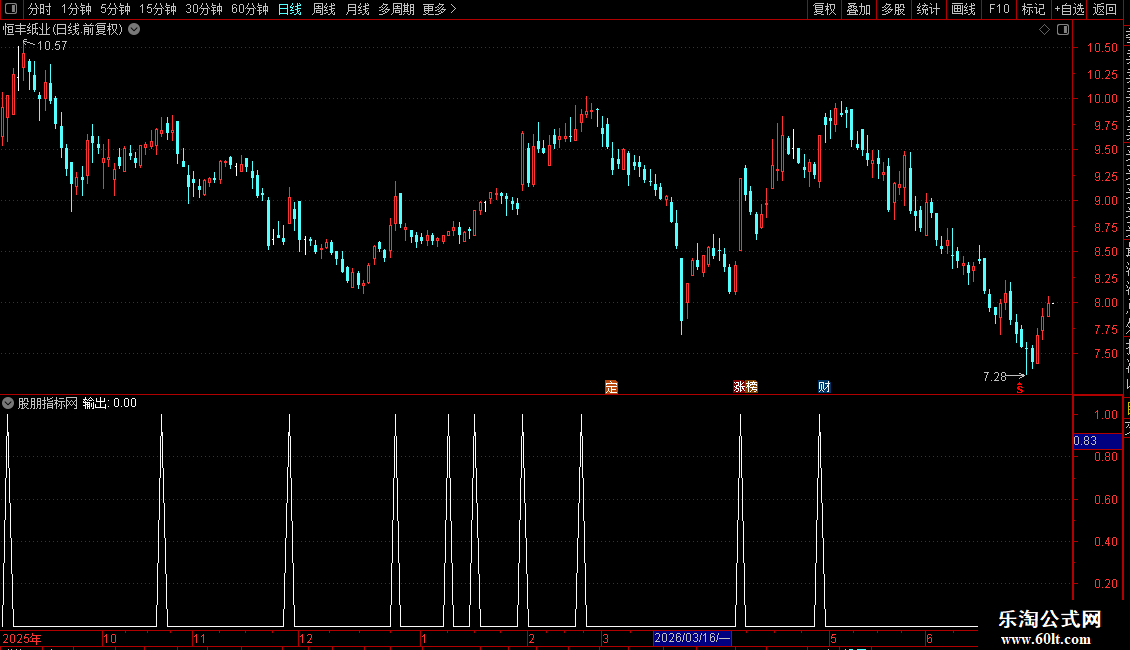The image size is (1130, 650).
Task: Open dropdown beside 恒丰纸业 chart title
Action: click(x=134, y=30)
